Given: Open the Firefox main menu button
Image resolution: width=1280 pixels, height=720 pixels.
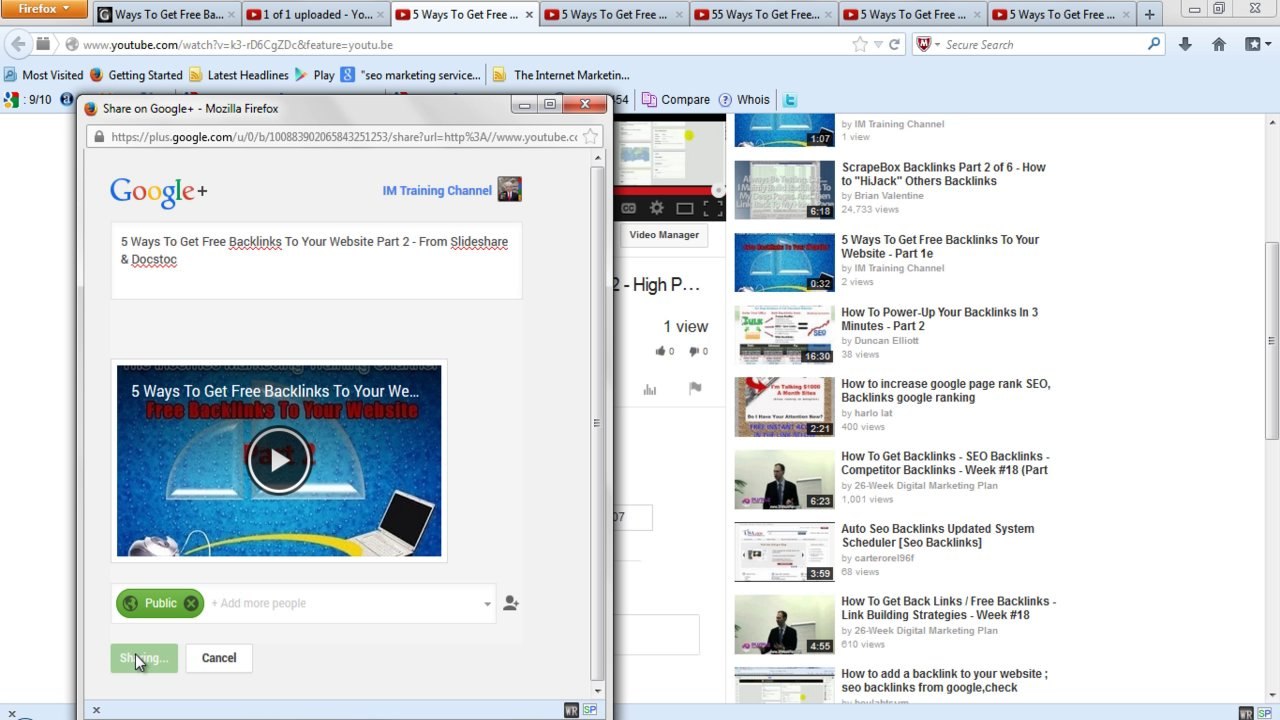Looking at the screenshot, I should click(x=44, y=9).
